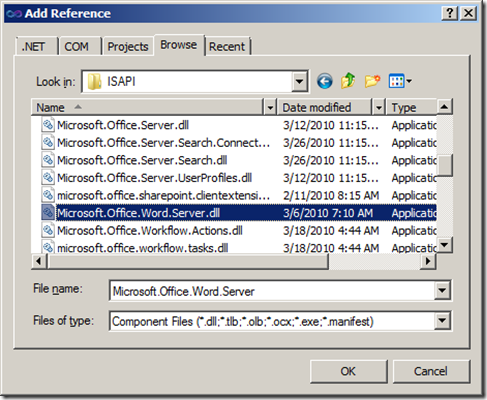Open the View menu dropdown arrow
Screen dimensions: 487x400
coord(409,81)
